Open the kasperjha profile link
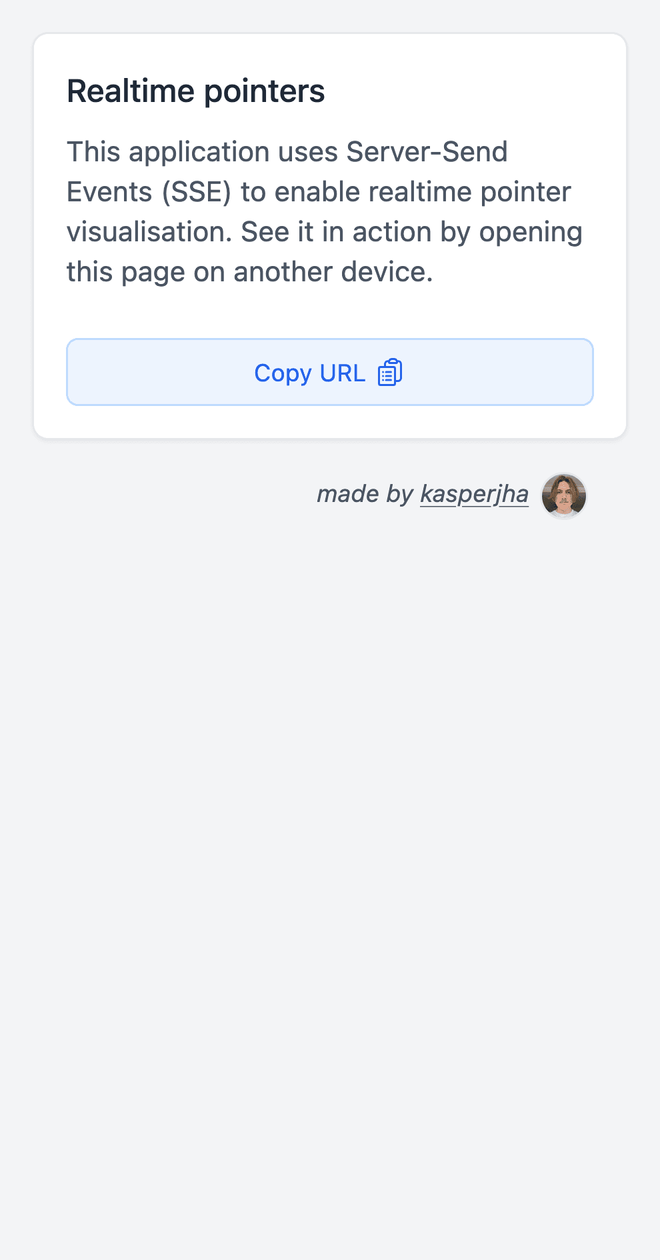Image resolution: width=660 pixels, height=1260 pixels. 474,494
